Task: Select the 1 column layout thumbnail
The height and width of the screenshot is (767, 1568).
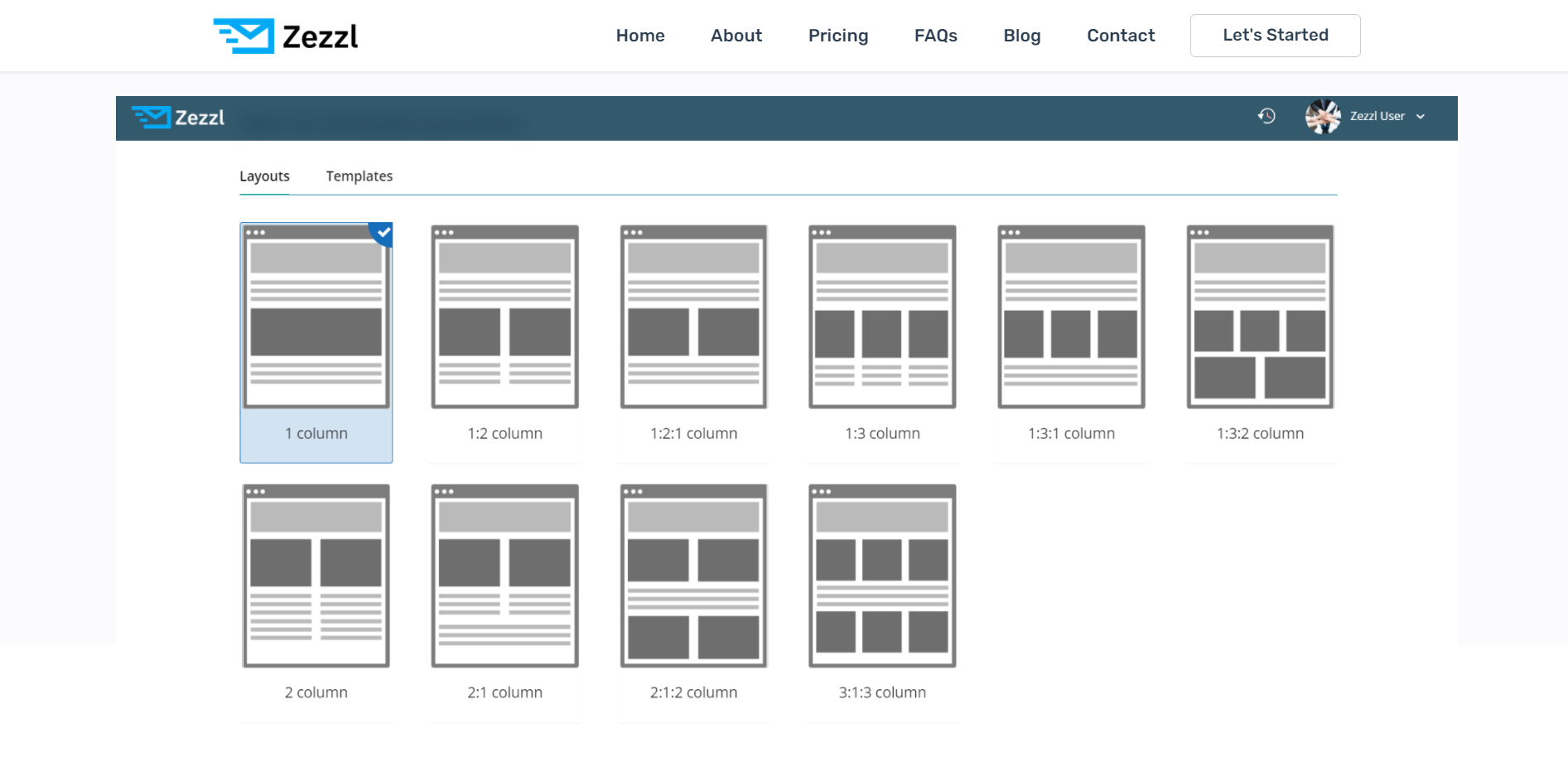Action: point(316,316)
